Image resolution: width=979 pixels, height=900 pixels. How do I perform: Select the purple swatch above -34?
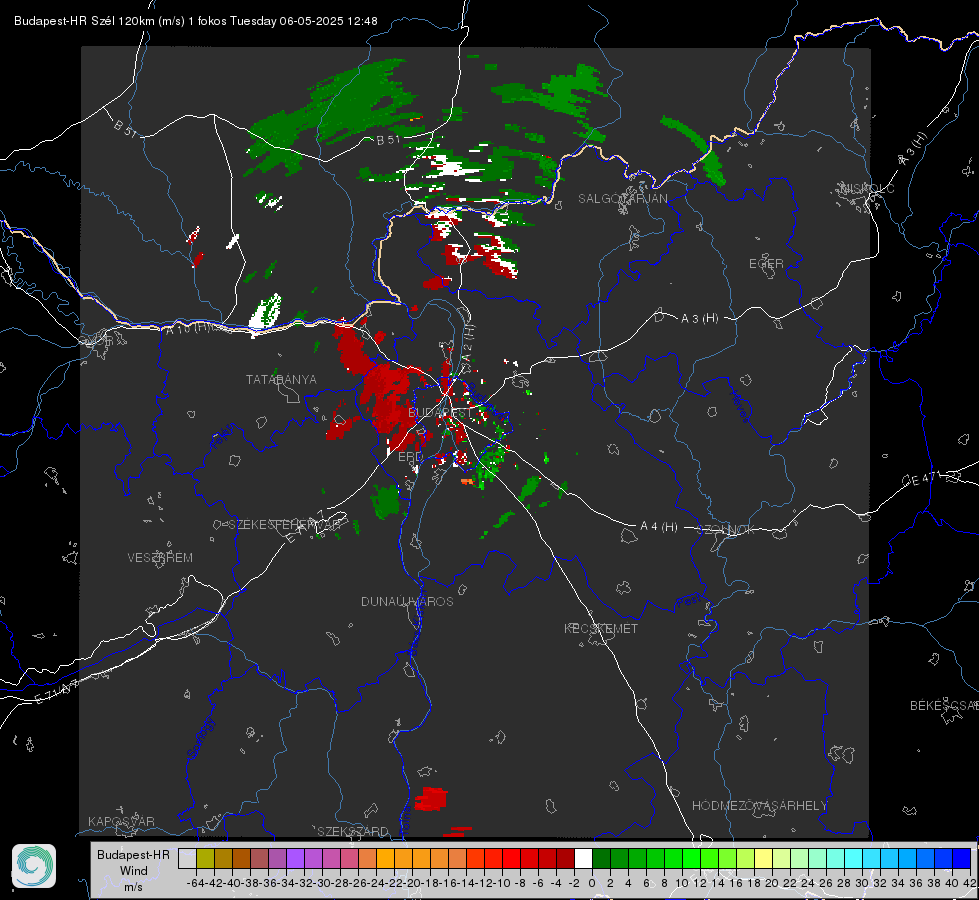295,859
